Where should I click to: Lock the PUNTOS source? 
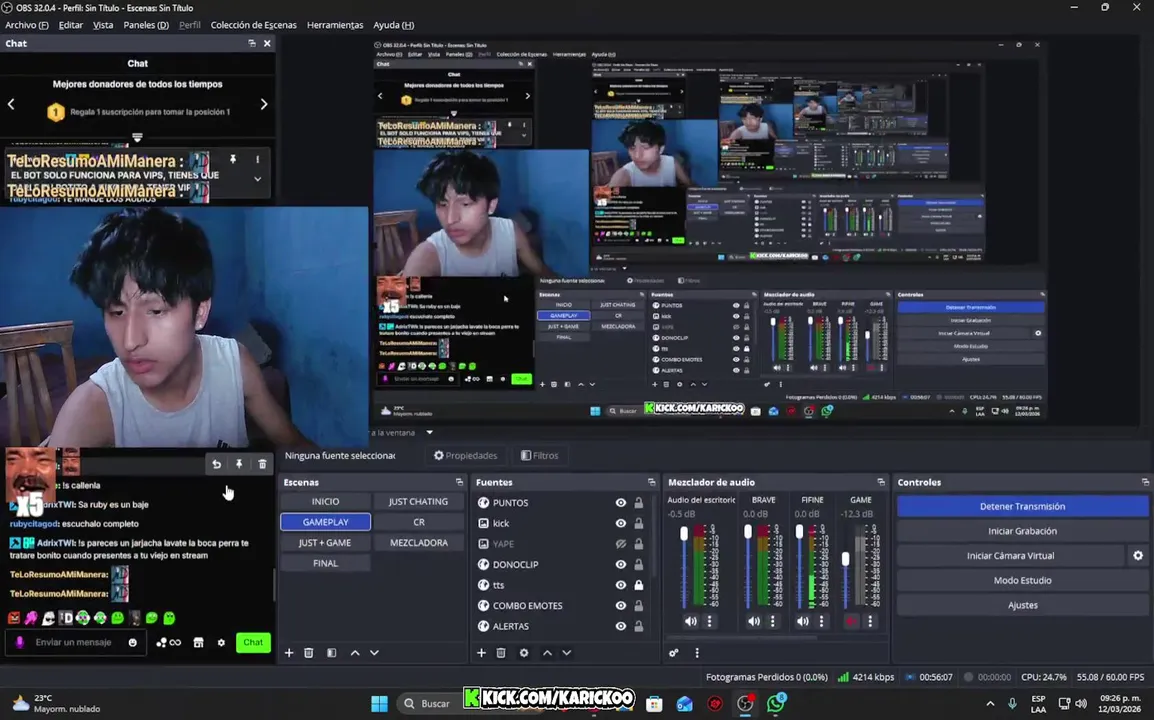[x=639, y=503]
